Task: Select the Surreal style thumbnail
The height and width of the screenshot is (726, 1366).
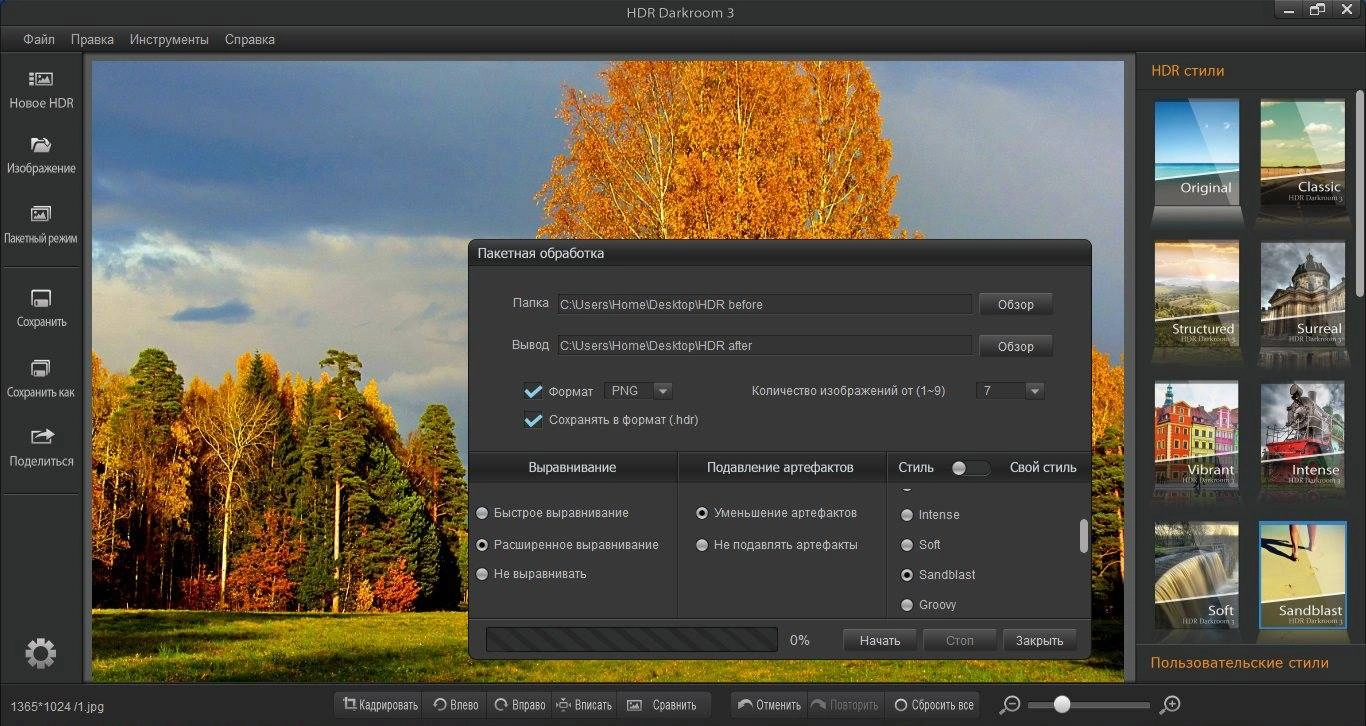Action: click(1302, 294)
